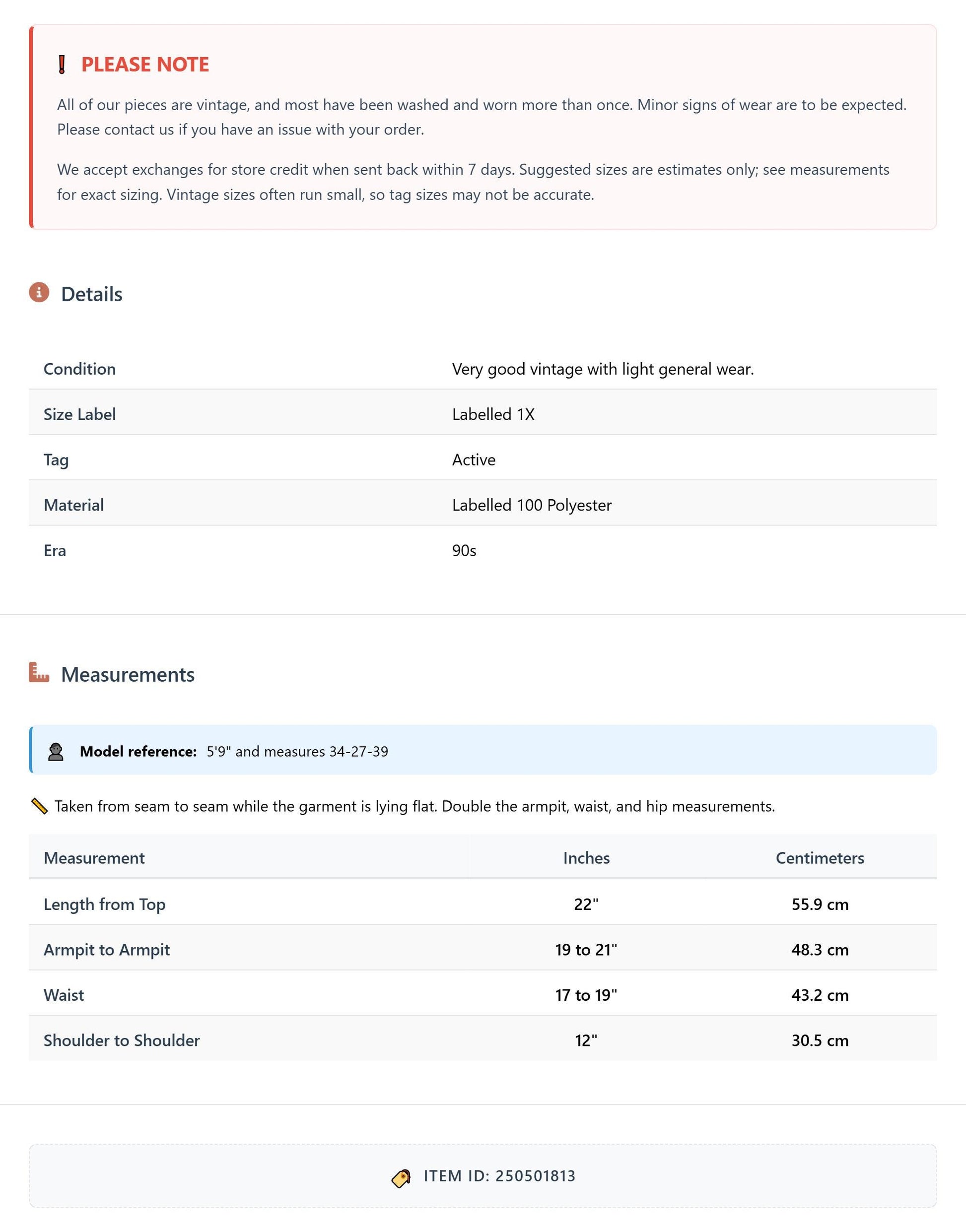Click the Labelled 1X size value
The height and width of the screenshot is (1232, 966).
point(493,414)
